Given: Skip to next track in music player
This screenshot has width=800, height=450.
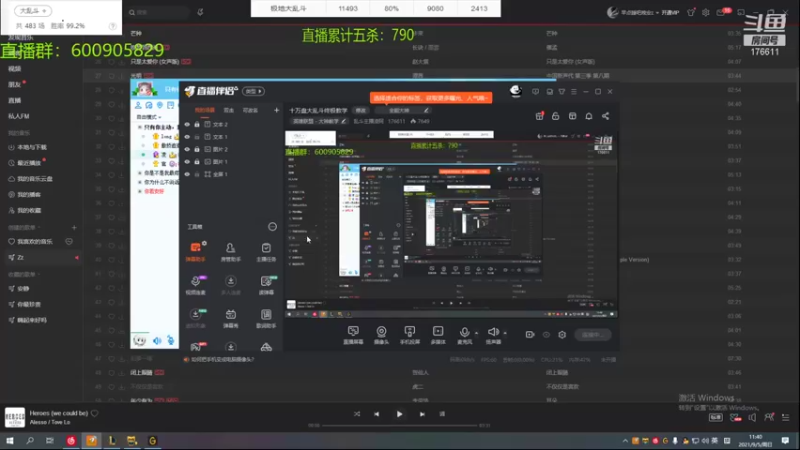Looking at the screenshot, I should [x=422, y=414].
